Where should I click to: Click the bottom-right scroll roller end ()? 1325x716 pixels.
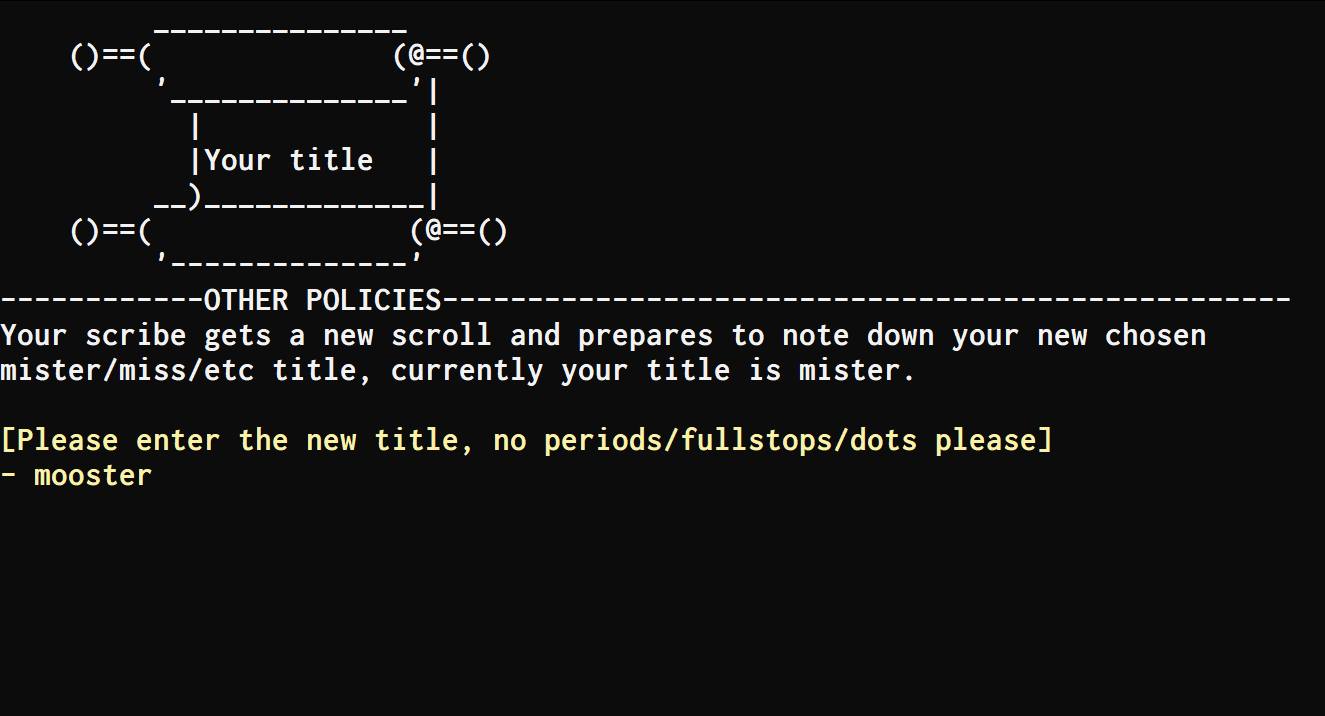(493, 231)
